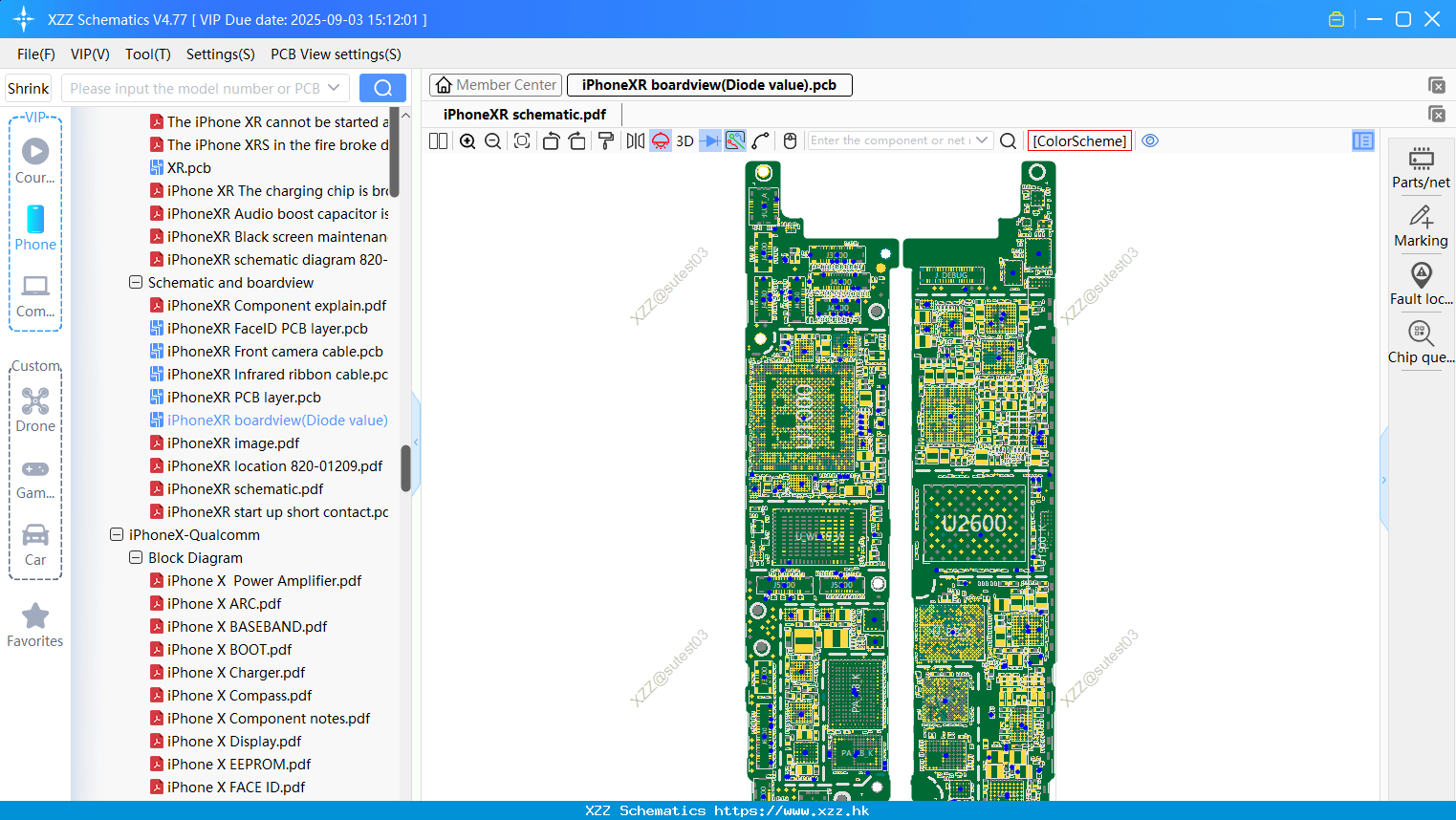This screenshot has height=820, width=1456.
Task: Toggle the right side panel layout icon
Action: click(x=1363, y=140)
